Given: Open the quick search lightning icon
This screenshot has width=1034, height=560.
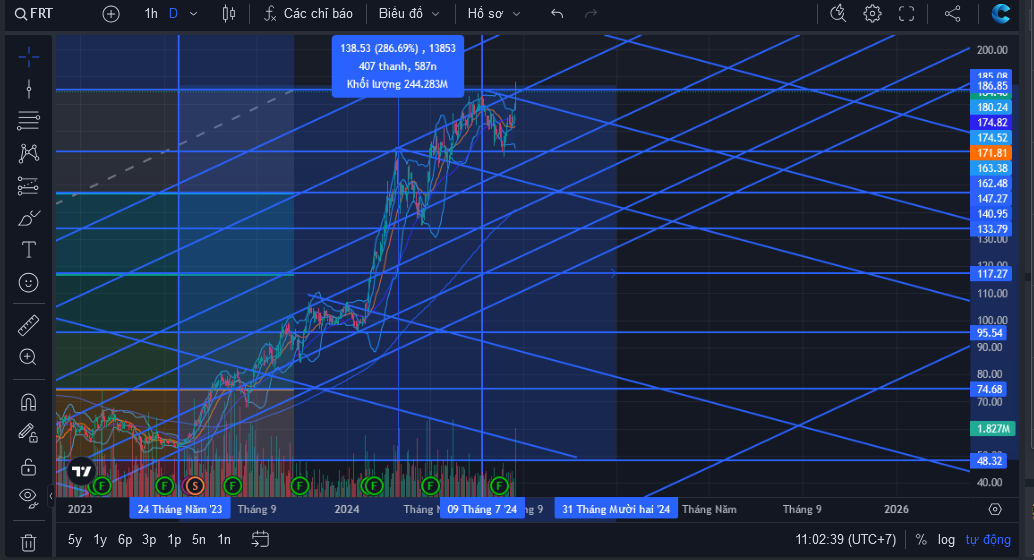Looking at the screenshot, I should point(838,13).
